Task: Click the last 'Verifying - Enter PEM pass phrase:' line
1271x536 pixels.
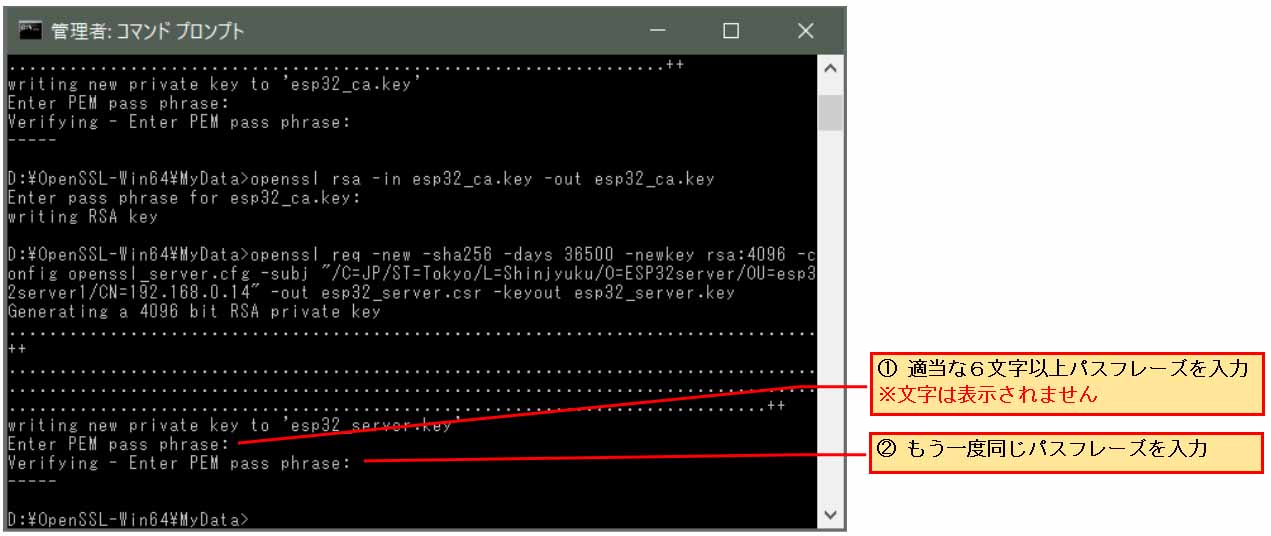Action: click(179, 462)
